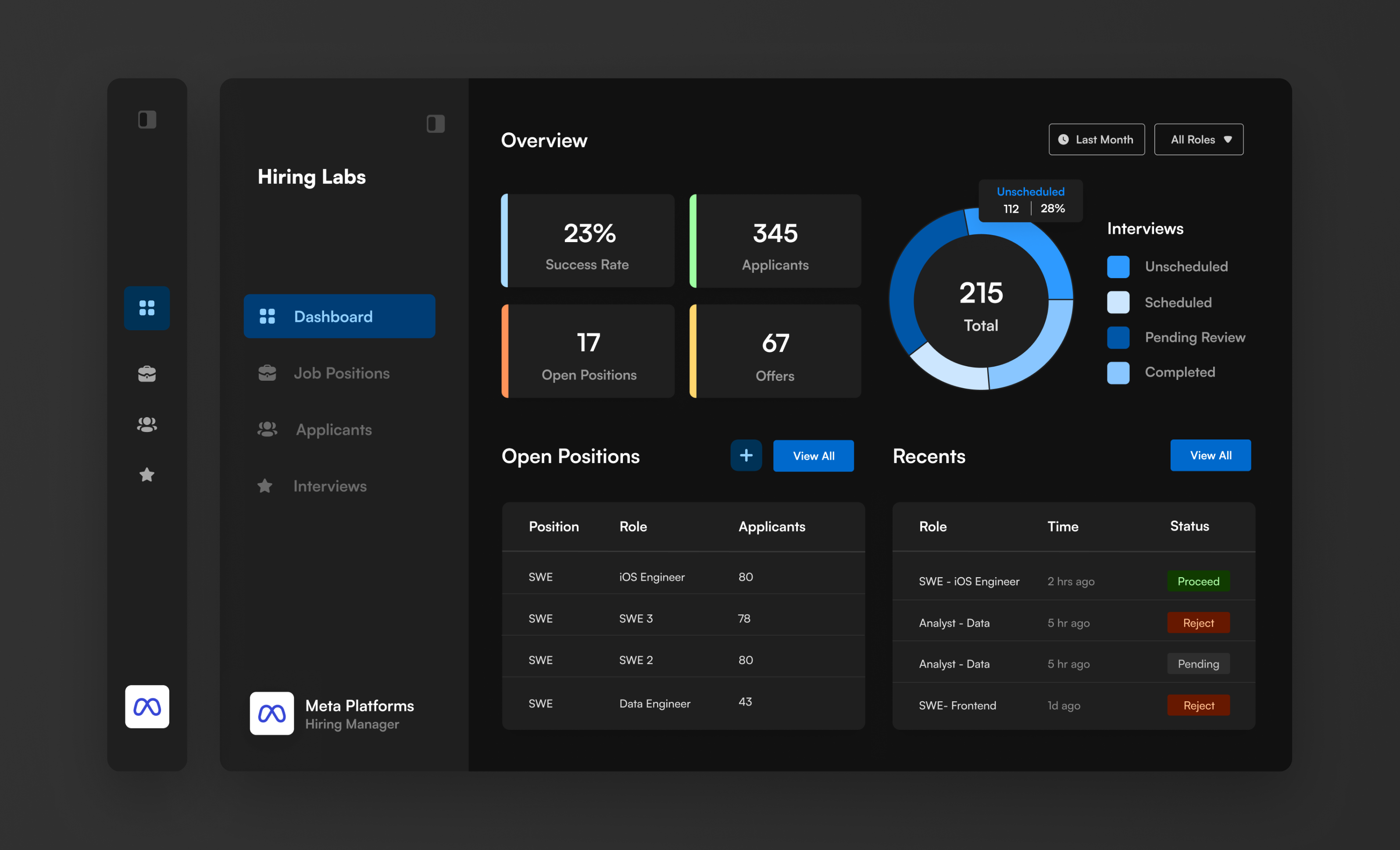Viewport: 1400px width, 850px height.
Task: Click the Meta logo at sidebar bottom
Action: tap(146, 706)
